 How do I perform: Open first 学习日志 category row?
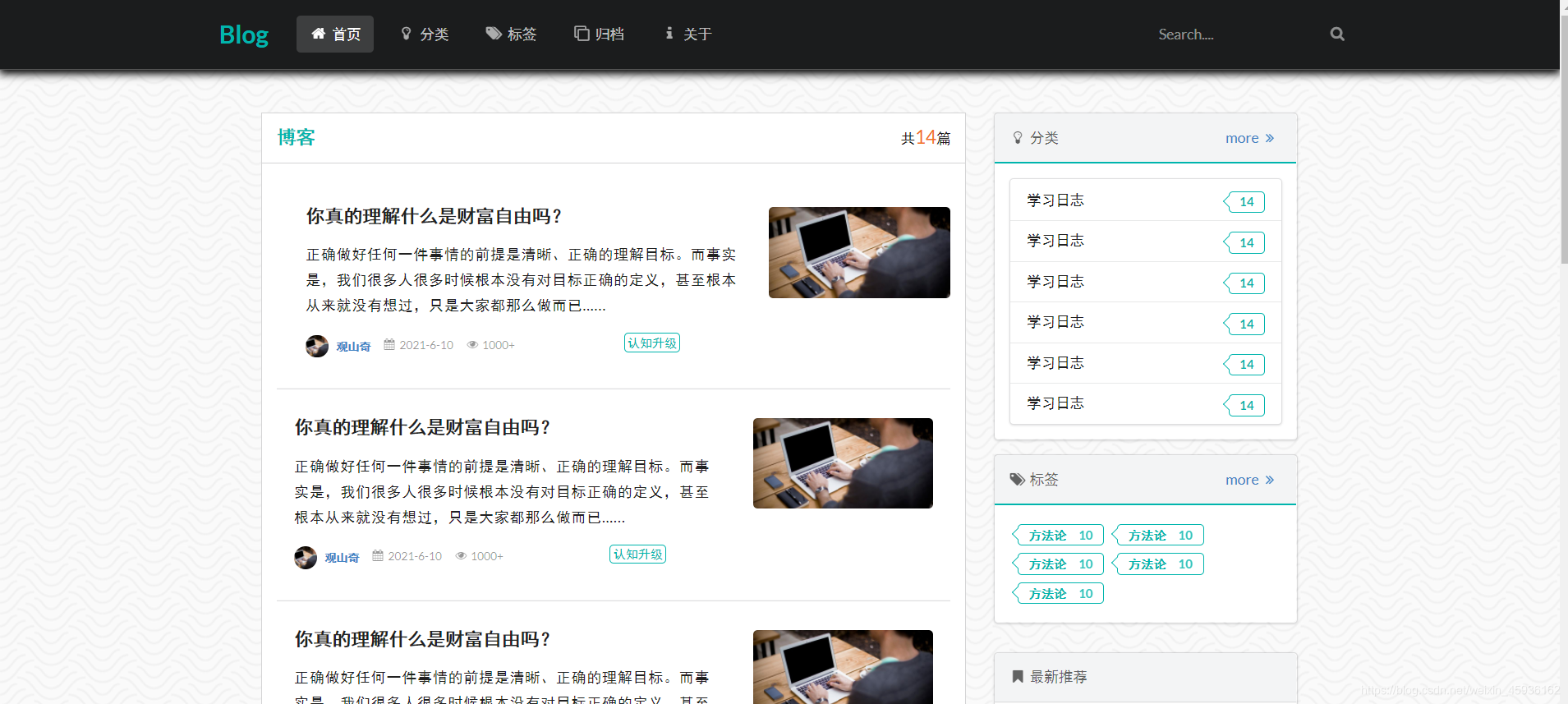pyautogui.click(x=1145, y=200)
